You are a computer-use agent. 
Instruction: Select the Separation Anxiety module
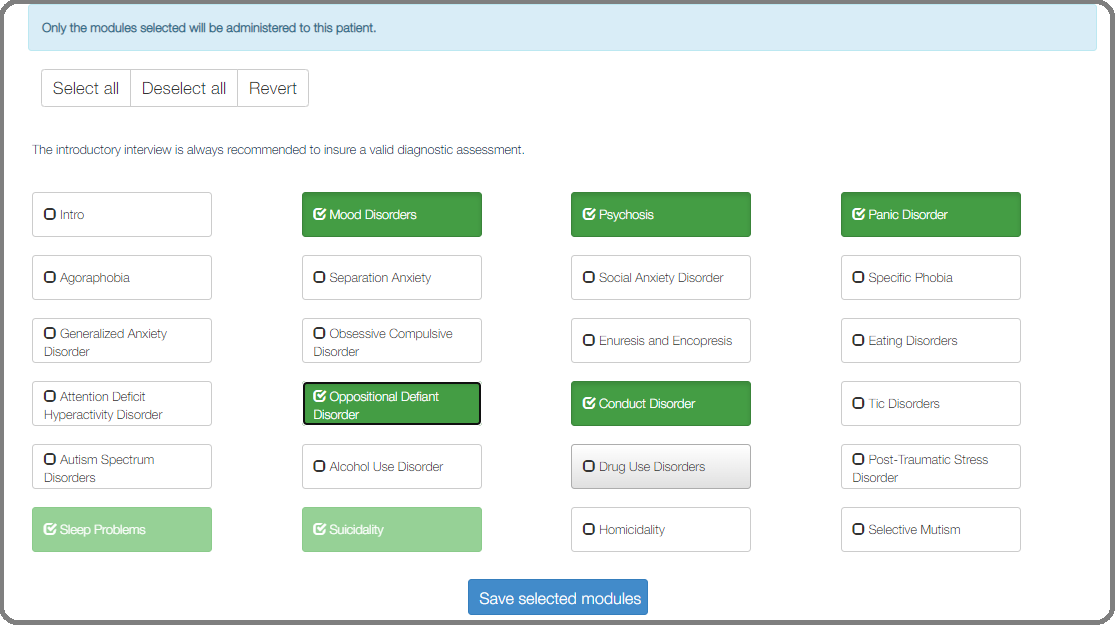(392, 277)
